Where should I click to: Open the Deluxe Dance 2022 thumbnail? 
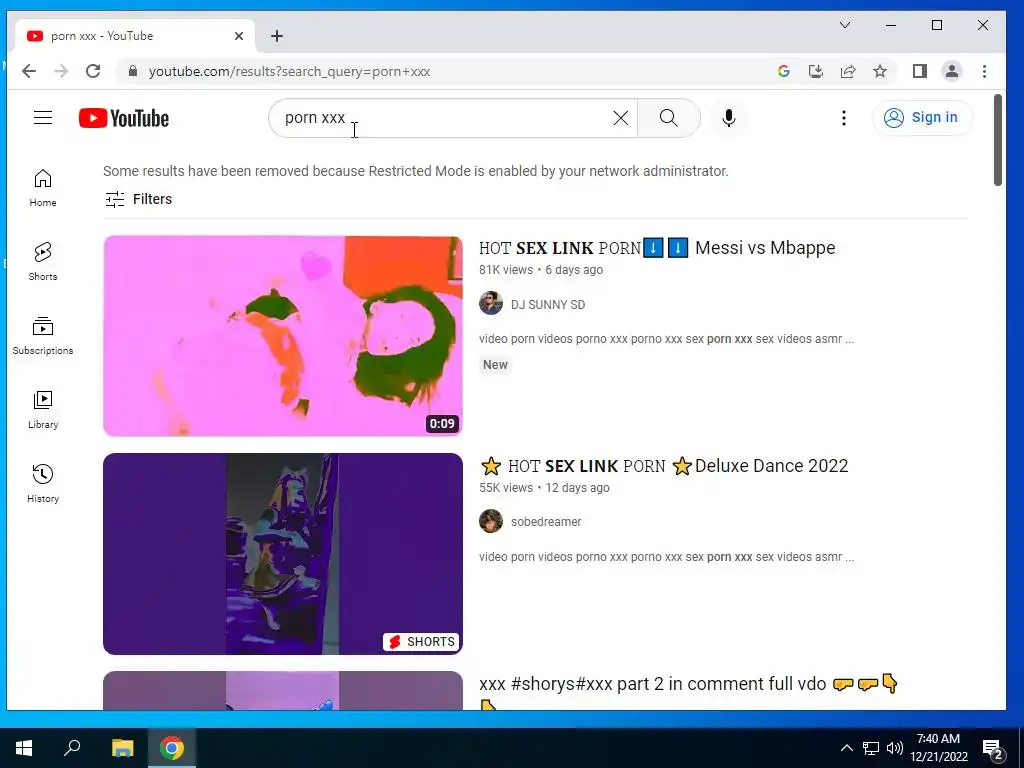coord(283,554)
